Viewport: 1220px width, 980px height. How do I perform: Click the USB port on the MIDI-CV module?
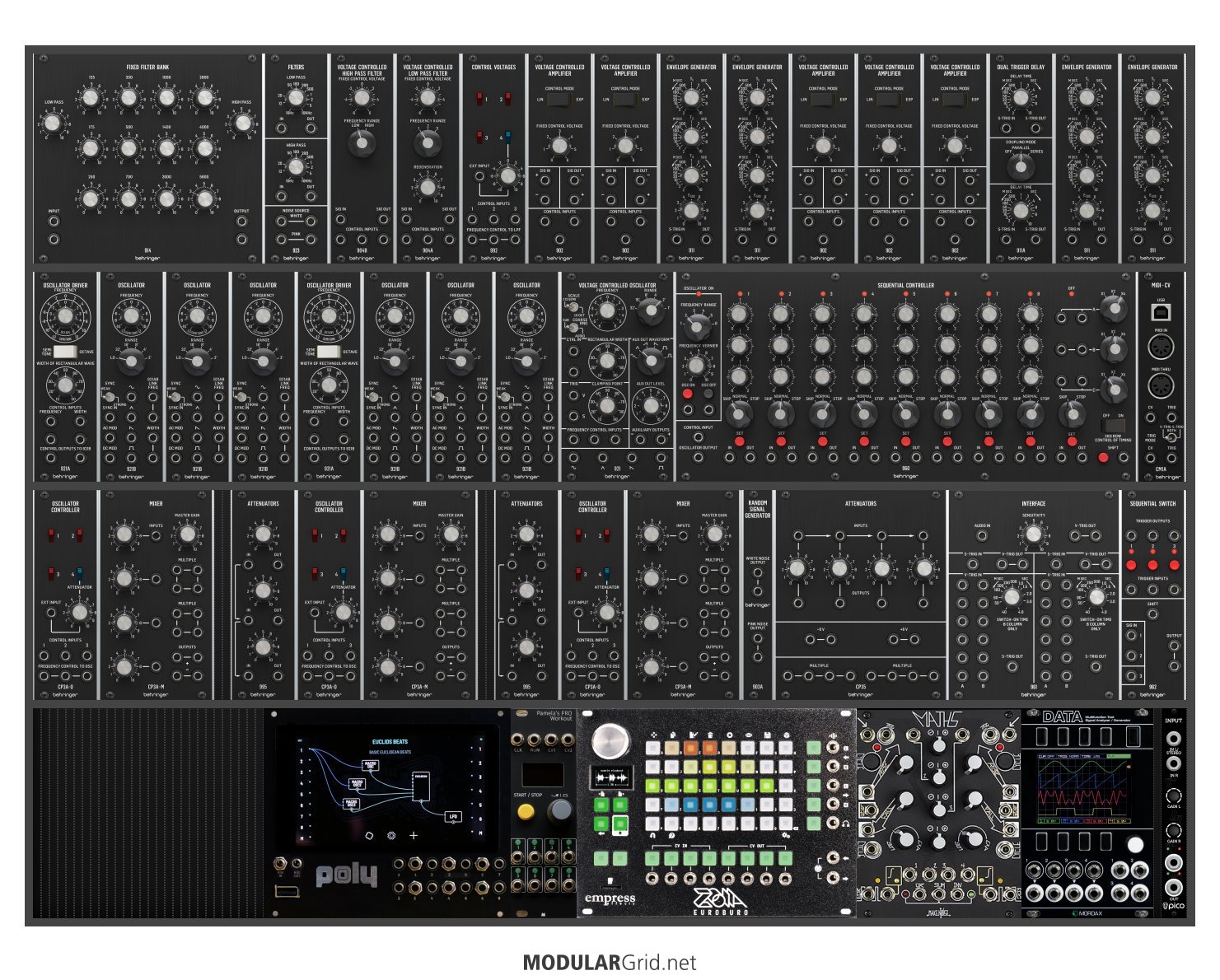pyautogui.click(x=1161, y=312)
